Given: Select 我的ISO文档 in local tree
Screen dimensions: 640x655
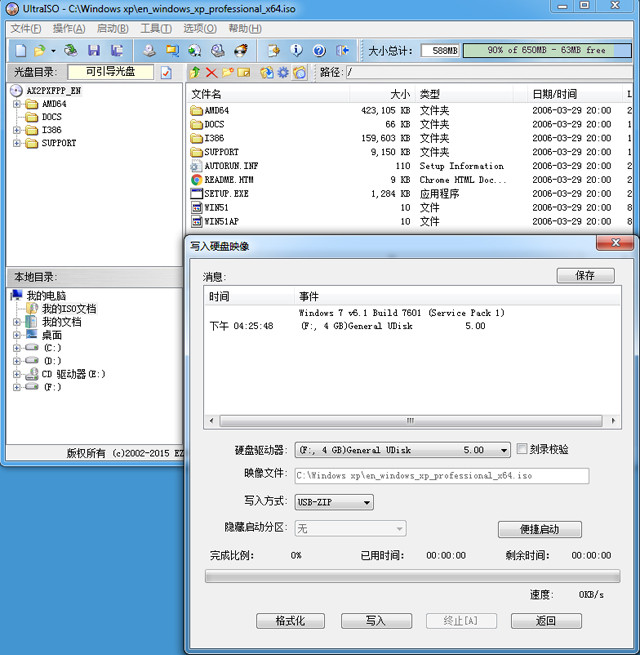Looking at the screenshot, I should click(x=69, y=309).
